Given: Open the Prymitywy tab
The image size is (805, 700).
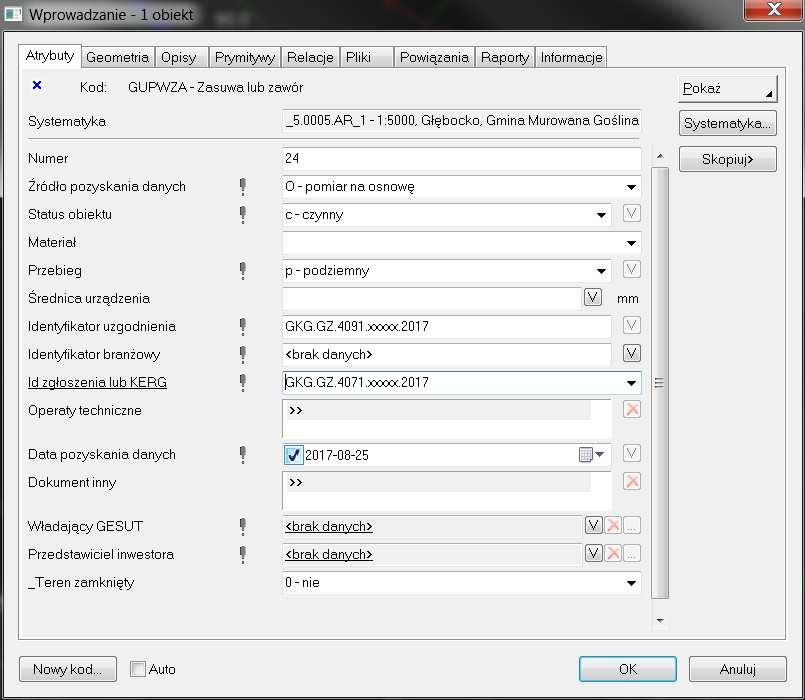Looking at the screenshot, I should [245, 57].
